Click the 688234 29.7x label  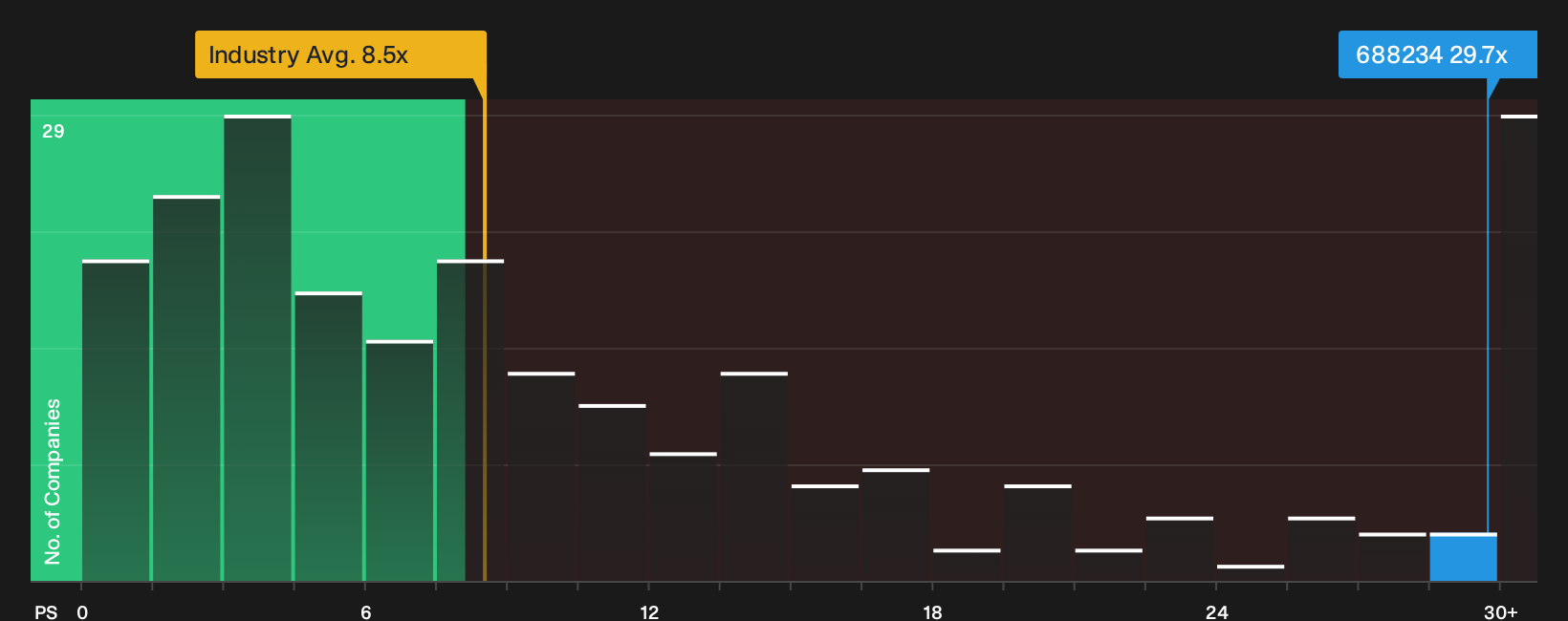click(x=1437, y=54)
